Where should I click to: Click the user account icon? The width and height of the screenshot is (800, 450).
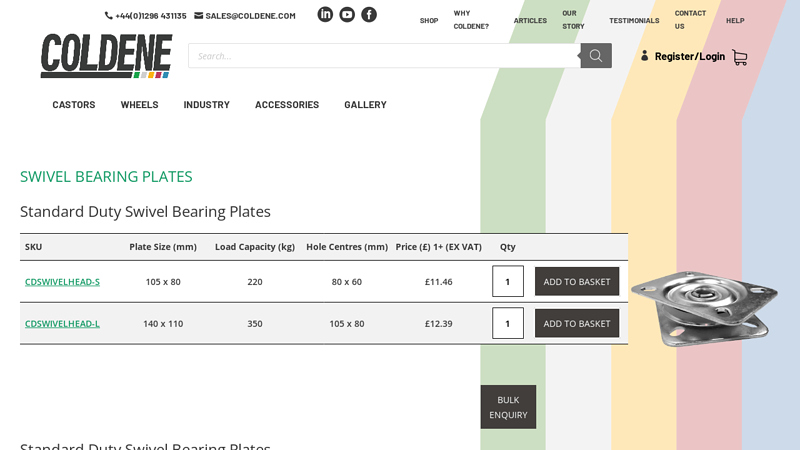[645, 56]
